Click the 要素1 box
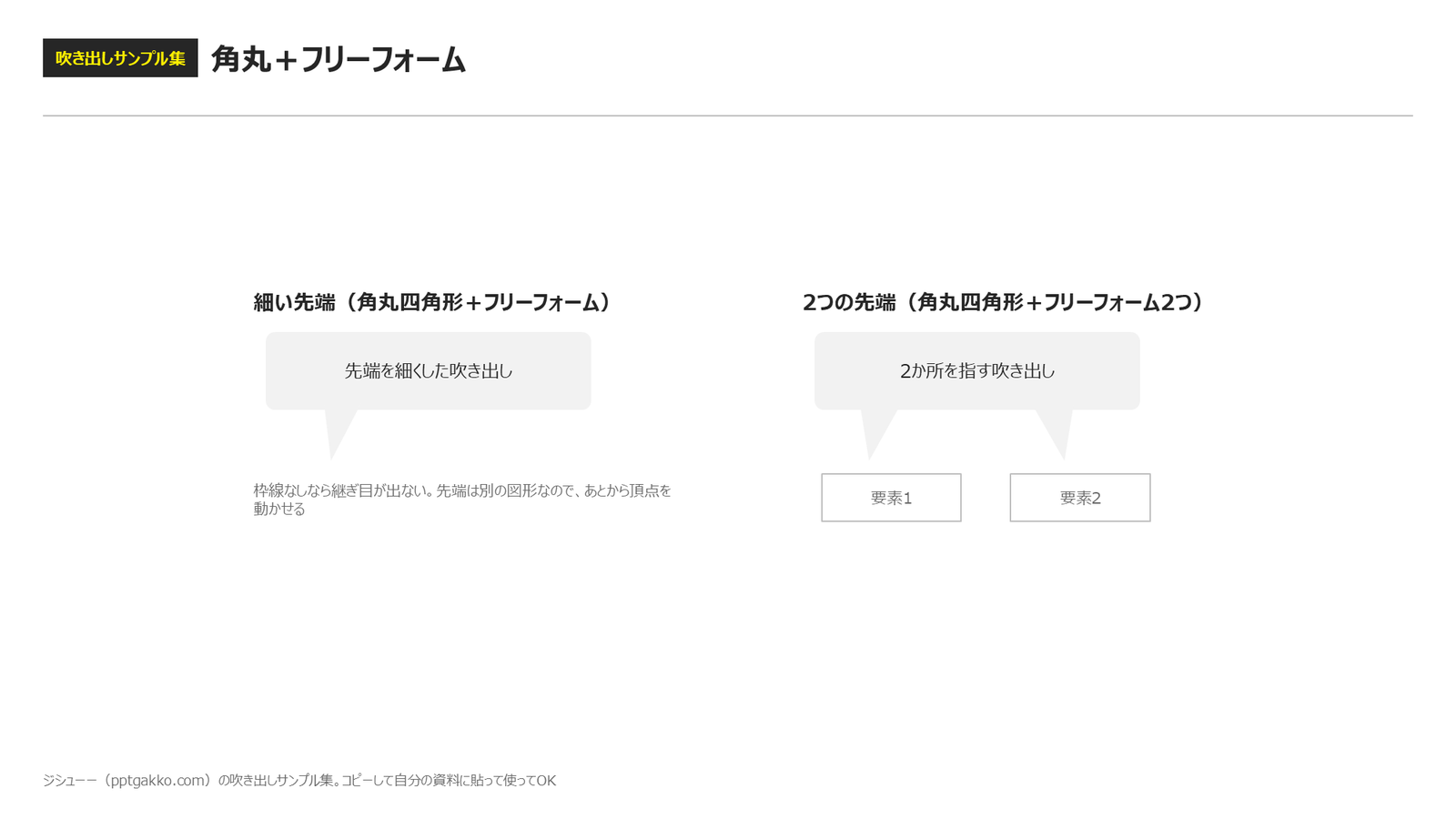This screenshot has width=1456, height=819. point(891,498)
